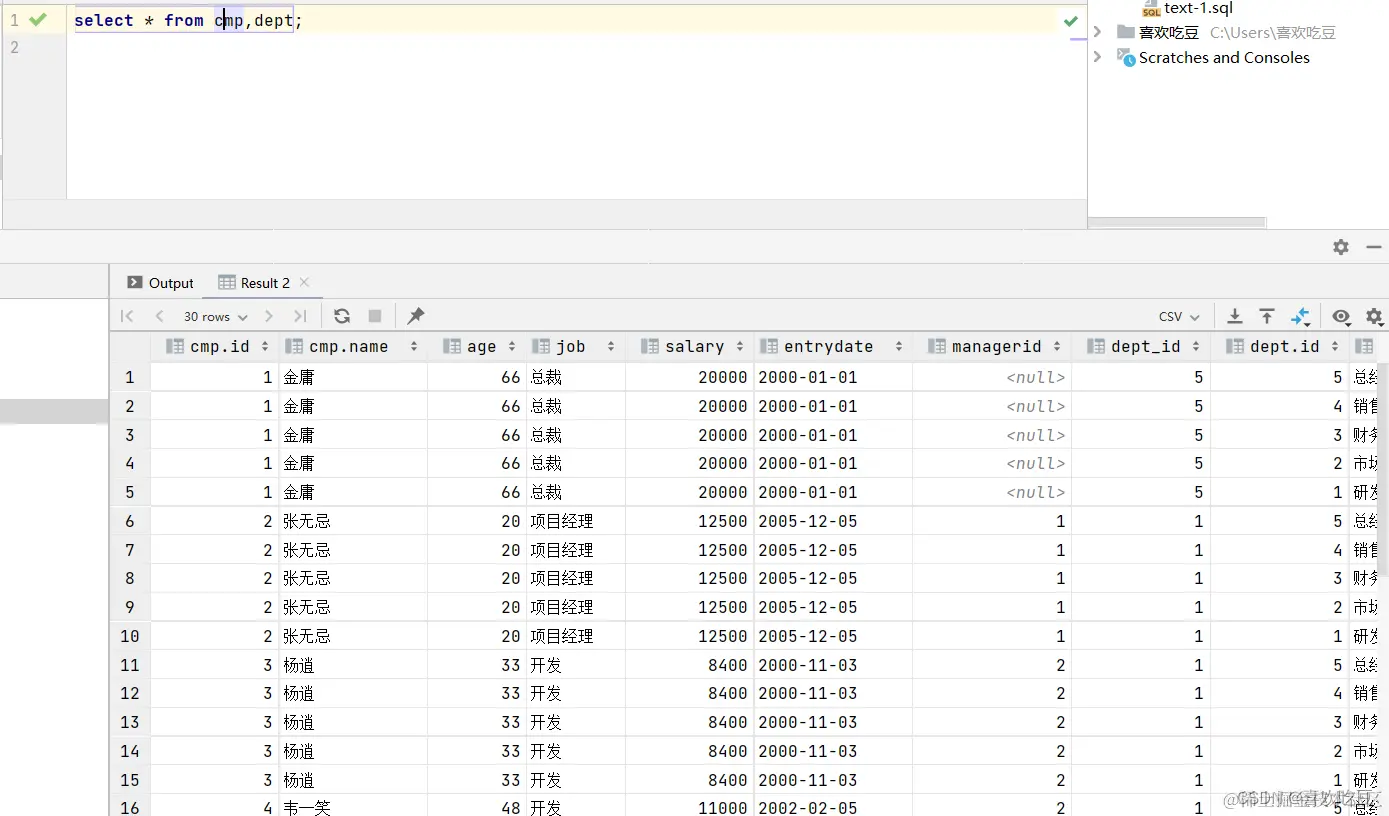Sort by dept.id column arrows
1389x816 pixels.
tap(1335, 346)
